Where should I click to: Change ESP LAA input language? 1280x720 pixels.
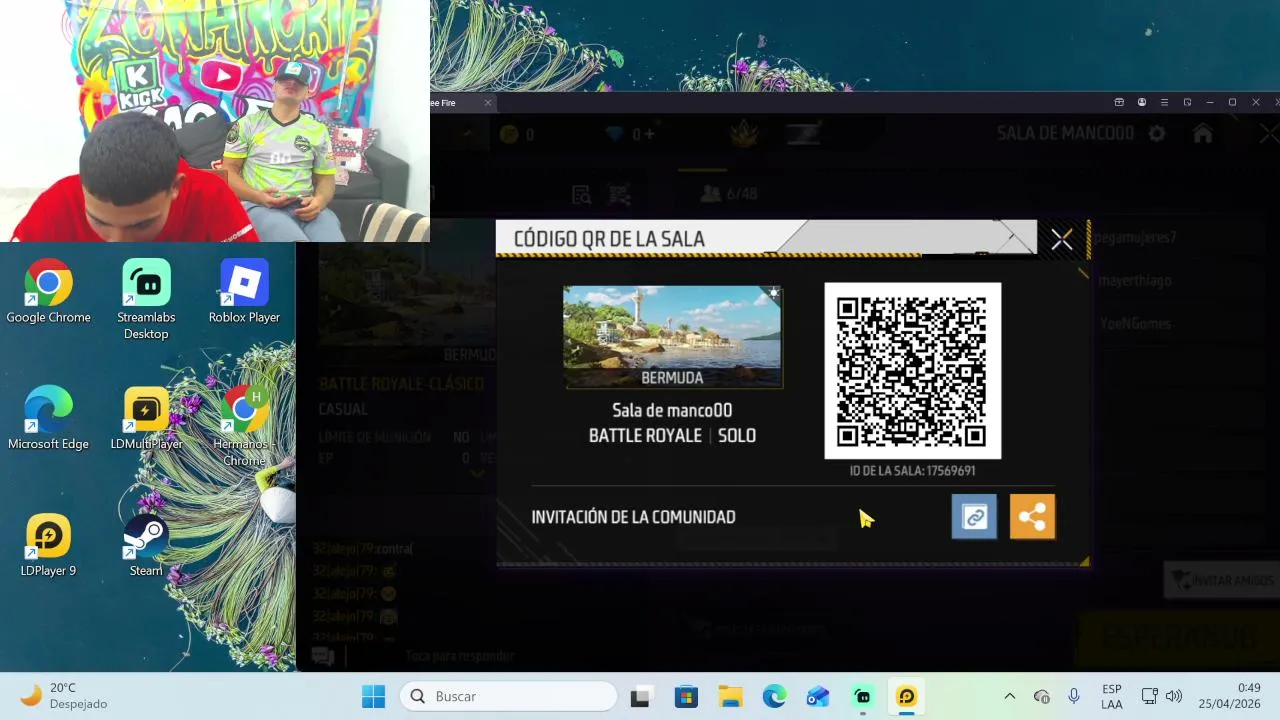click(x=1111, y=696)
